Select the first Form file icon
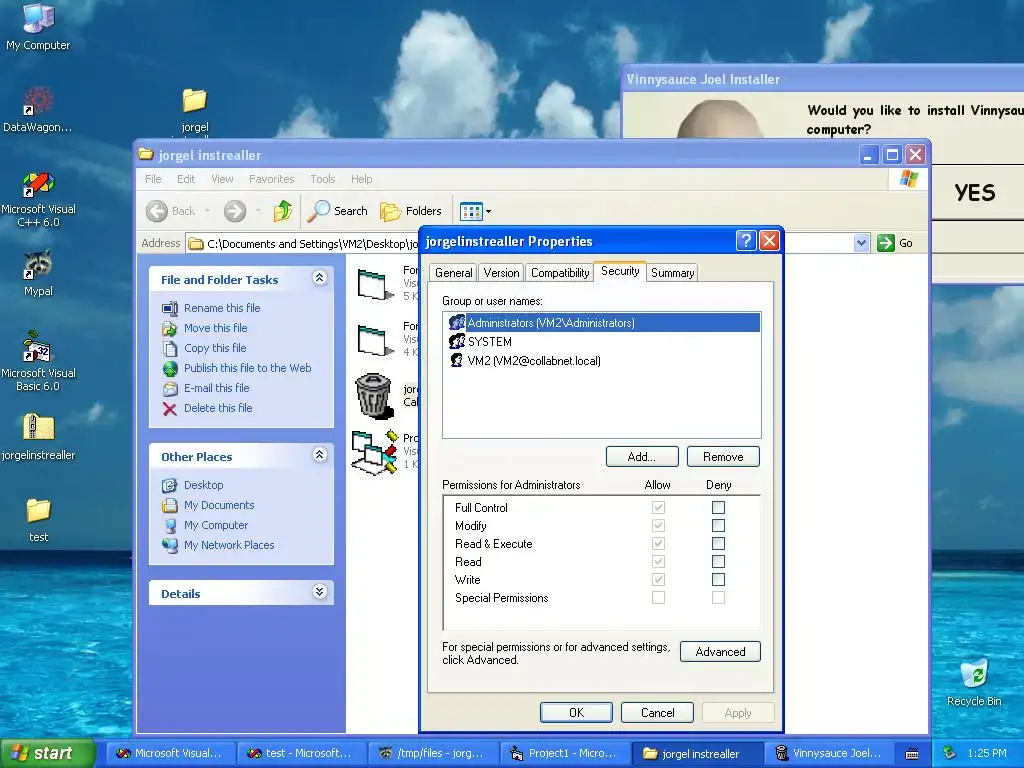 point(375,285)
